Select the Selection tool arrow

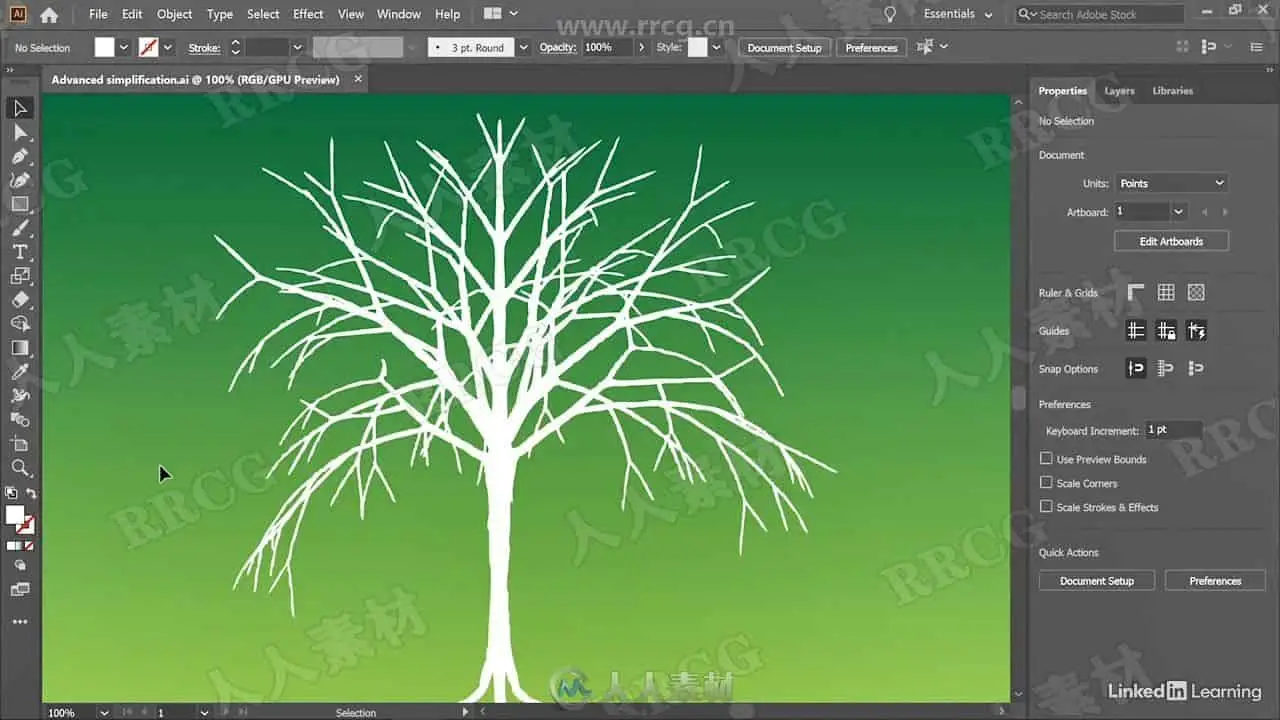20,108
